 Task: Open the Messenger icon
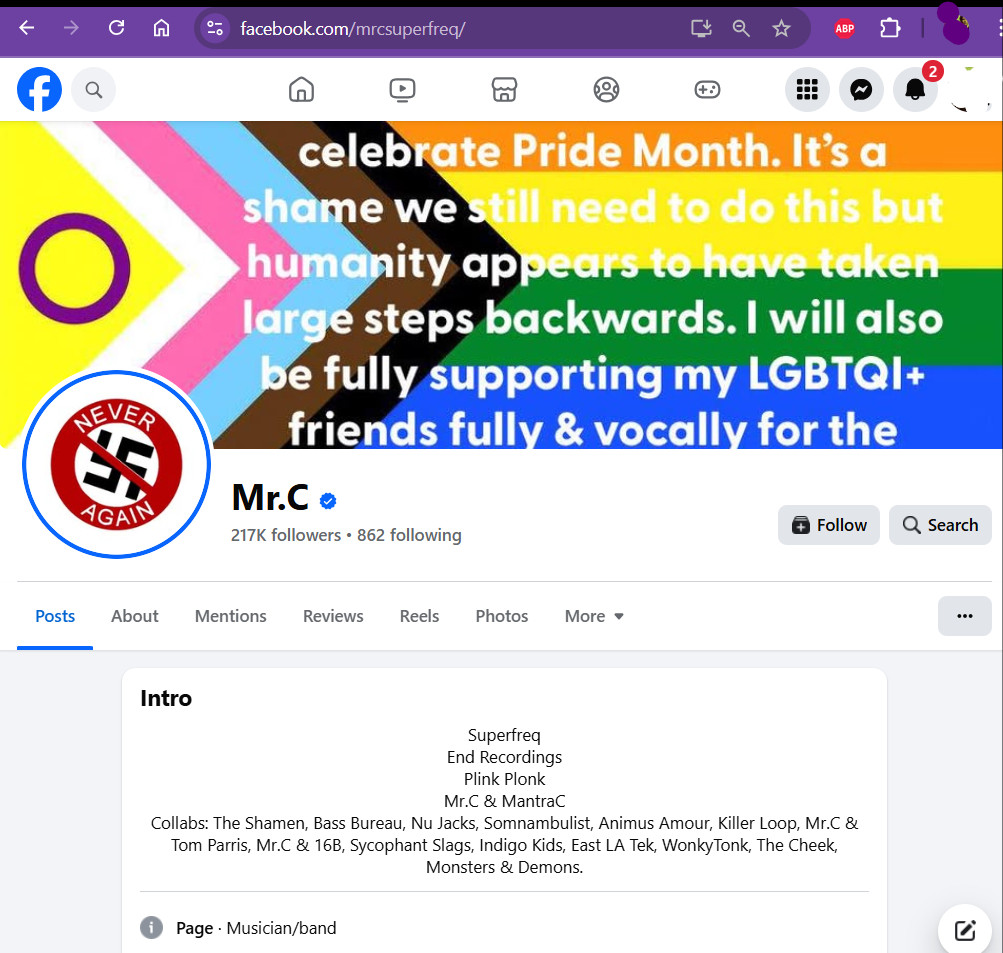(861, 90)
